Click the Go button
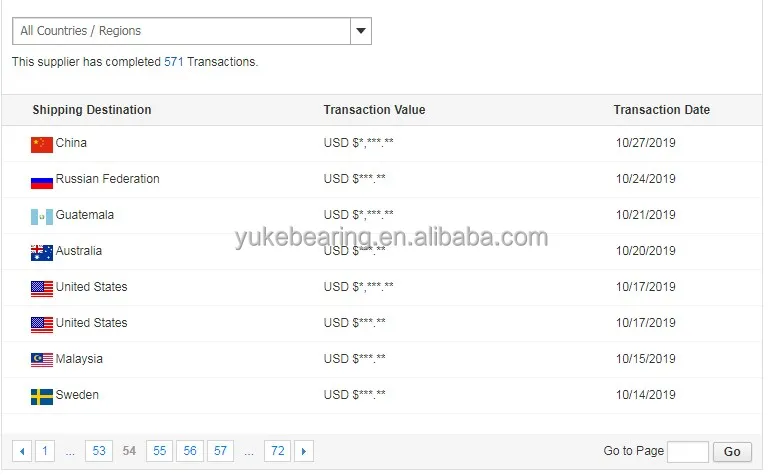781x475 pixels. pyautogui.click(x=732, y=452)
